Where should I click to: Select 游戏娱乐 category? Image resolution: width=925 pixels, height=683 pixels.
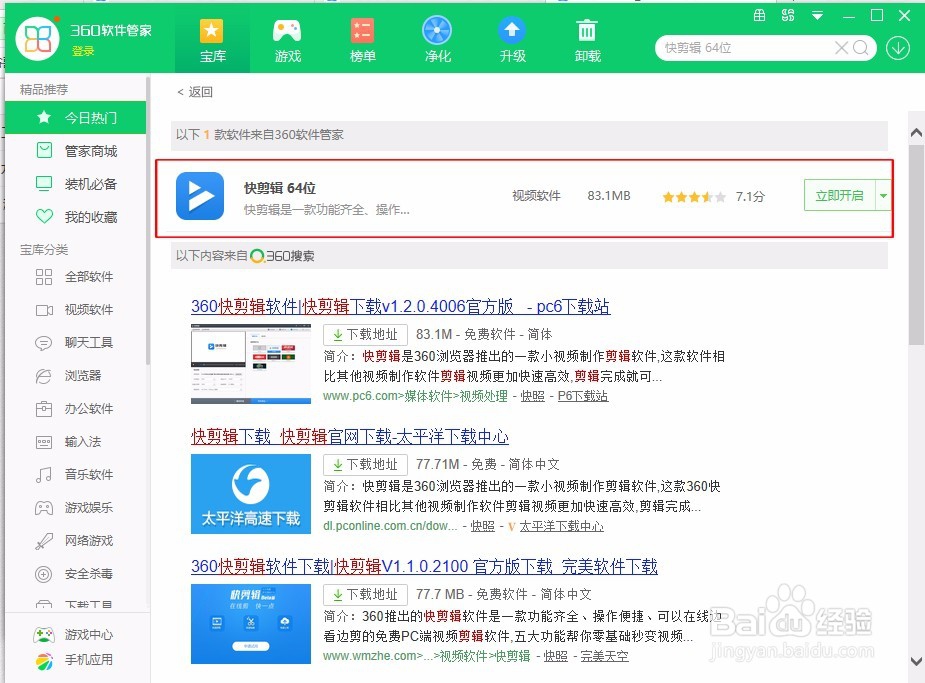coord(76,508)
